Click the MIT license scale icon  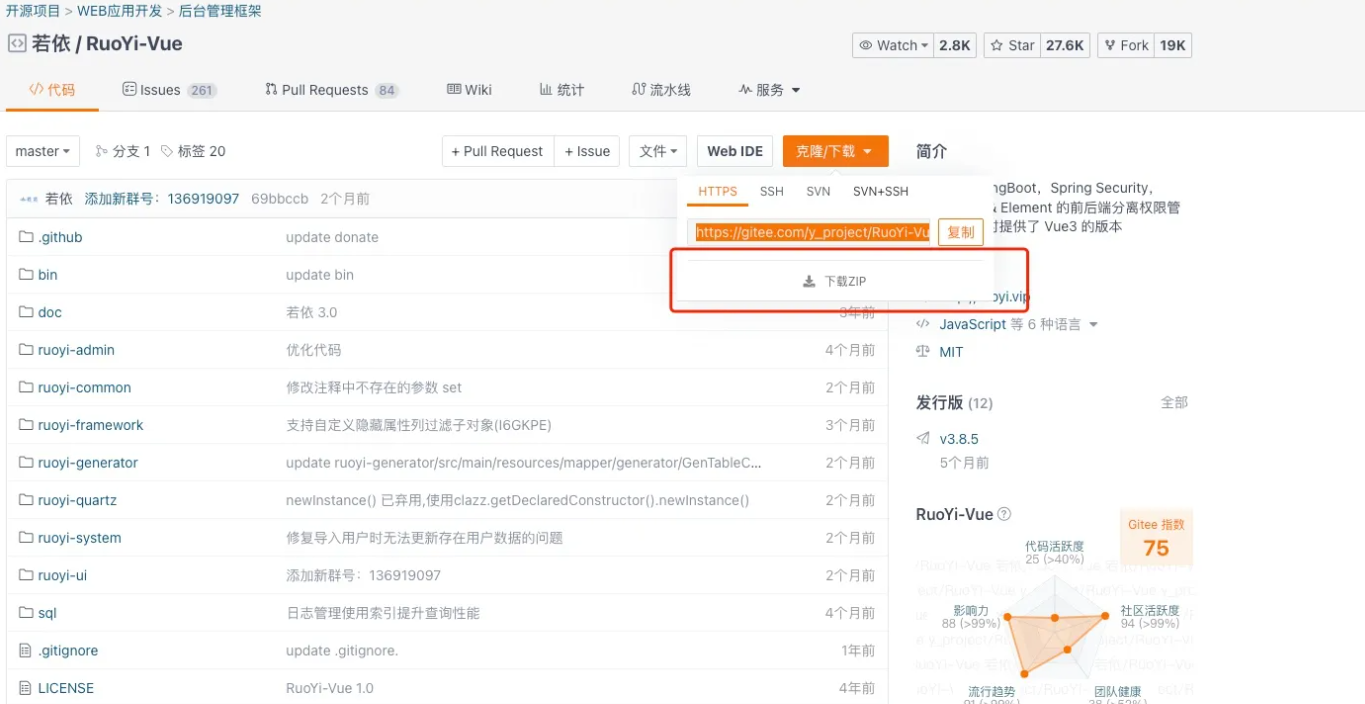[923, 352]
